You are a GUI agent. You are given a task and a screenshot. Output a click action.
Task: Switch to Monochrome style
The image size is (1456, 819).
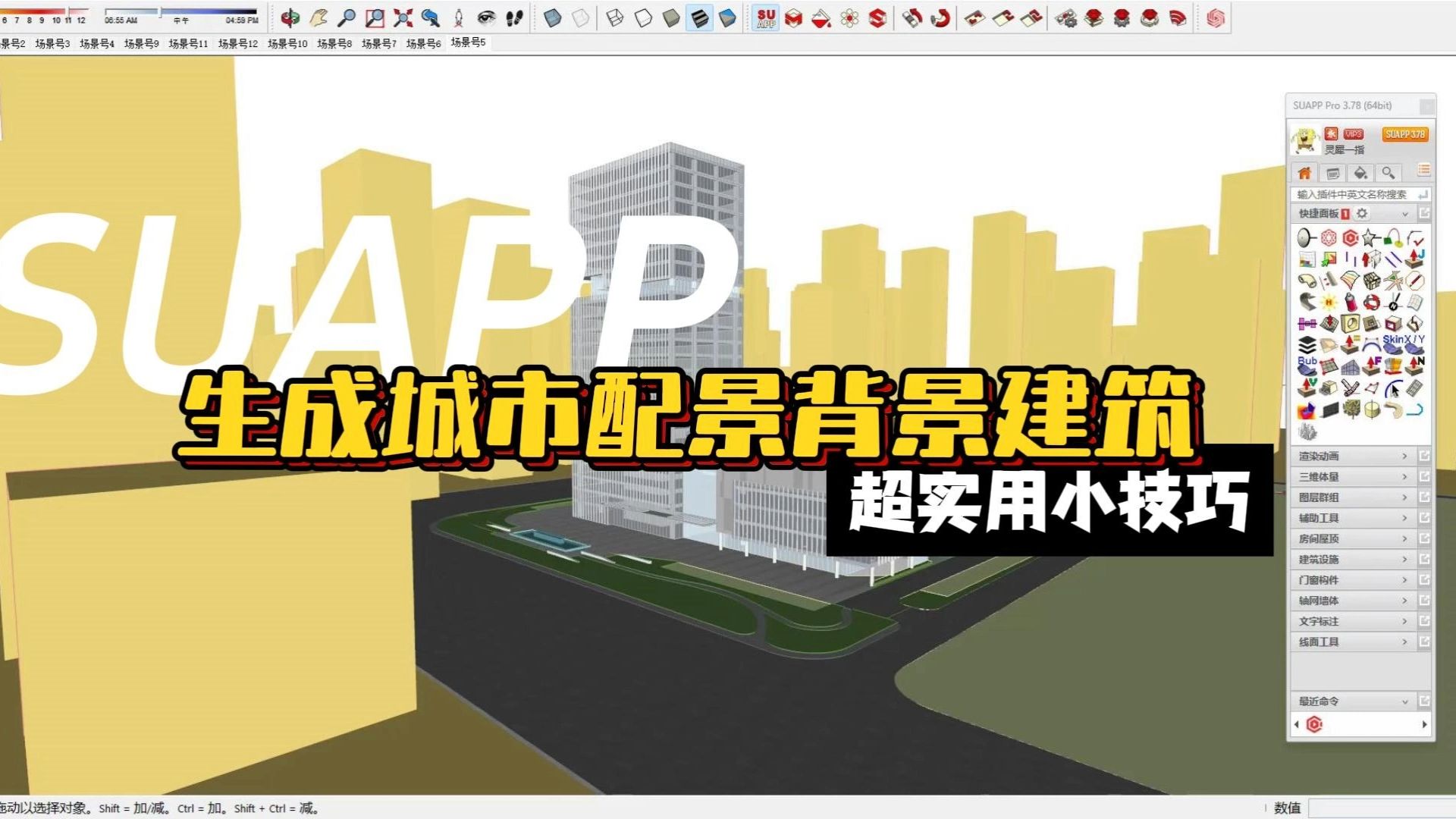[727, 18]
